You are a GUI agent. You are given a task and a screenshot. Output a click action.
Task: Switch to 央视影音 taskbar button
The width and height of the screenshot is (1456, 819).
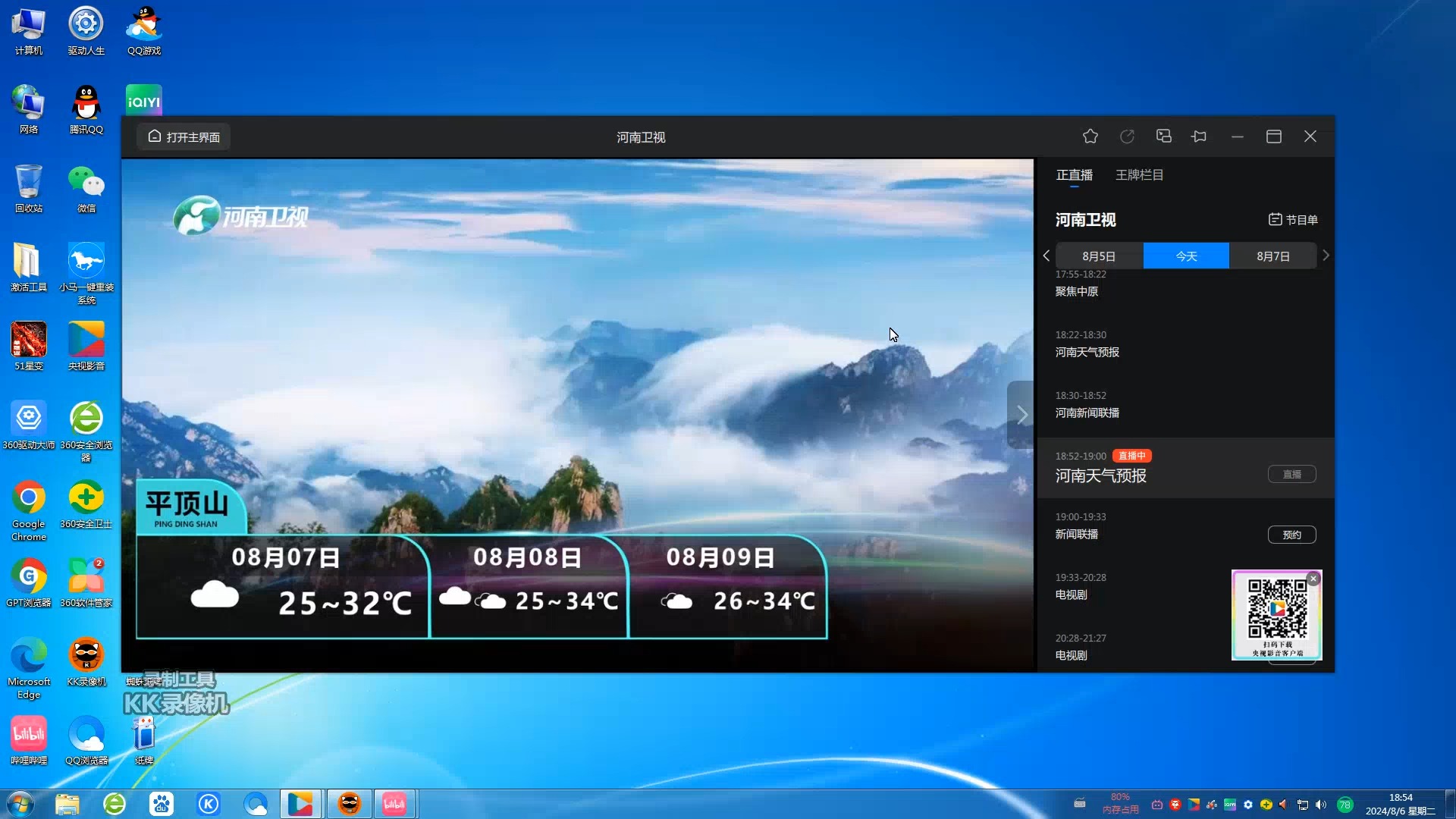300,804
